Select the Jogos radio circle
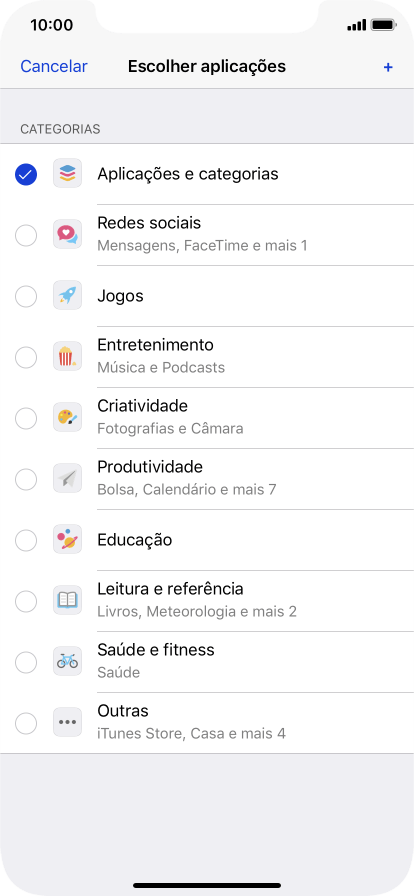The height and width of the screenshot is (896, 414). (26, 297)
